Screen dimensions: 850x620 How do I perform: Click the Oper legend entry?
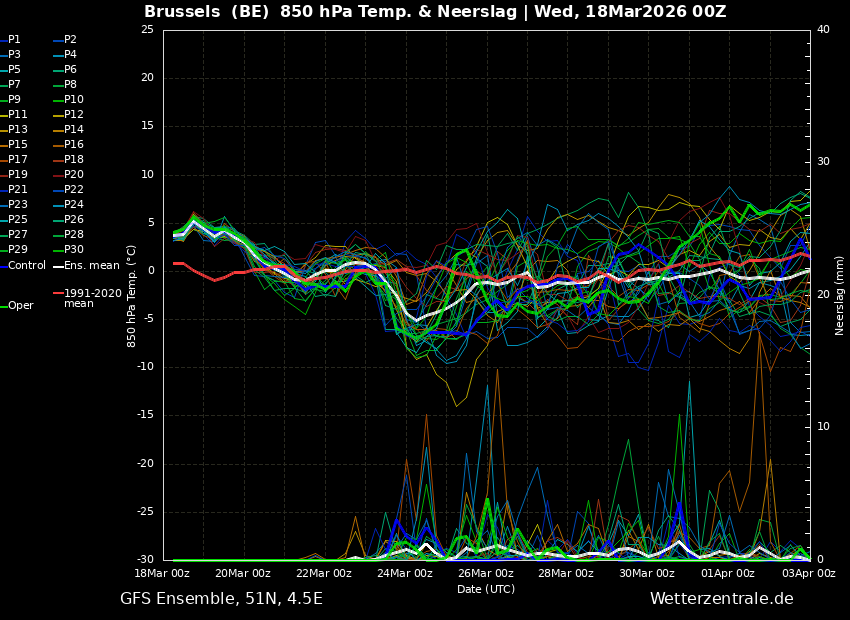point(20,306)
